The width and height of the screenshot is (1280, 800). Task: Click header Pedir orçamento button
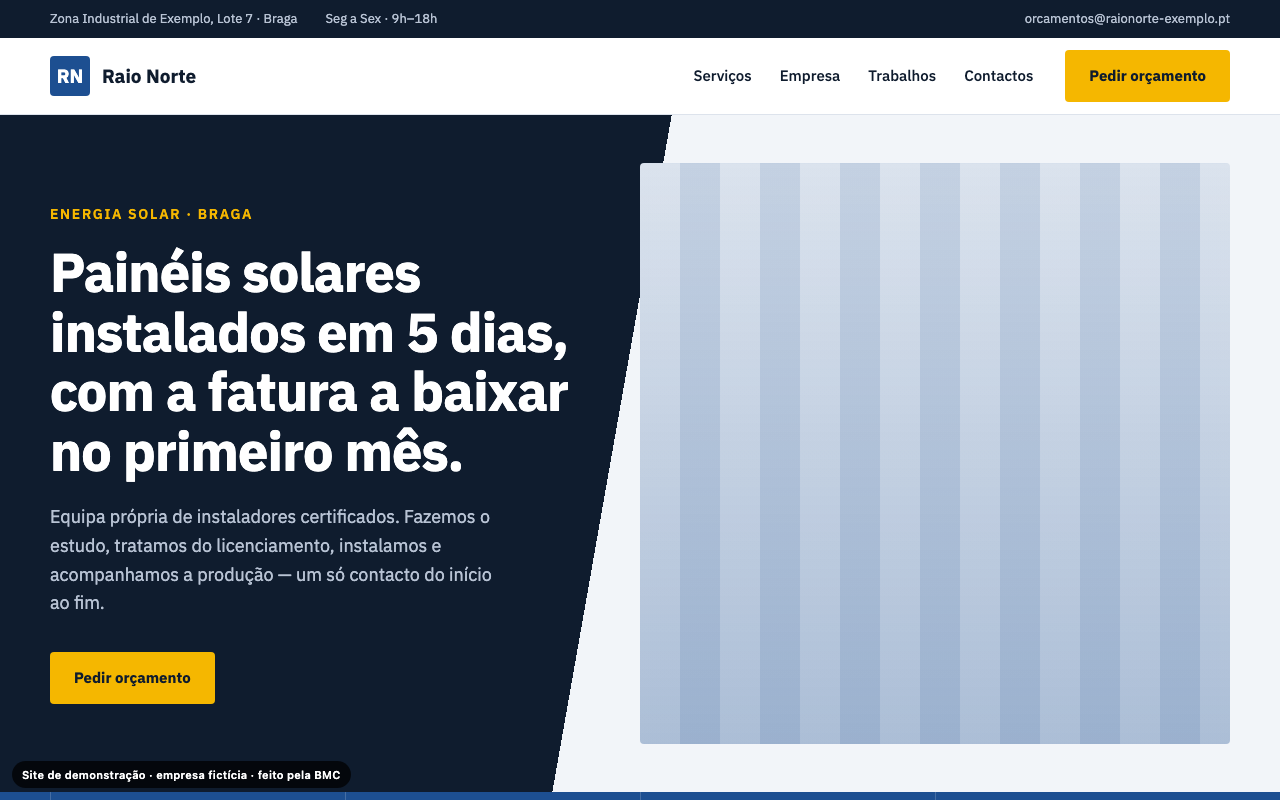(x=1147, y=76)
